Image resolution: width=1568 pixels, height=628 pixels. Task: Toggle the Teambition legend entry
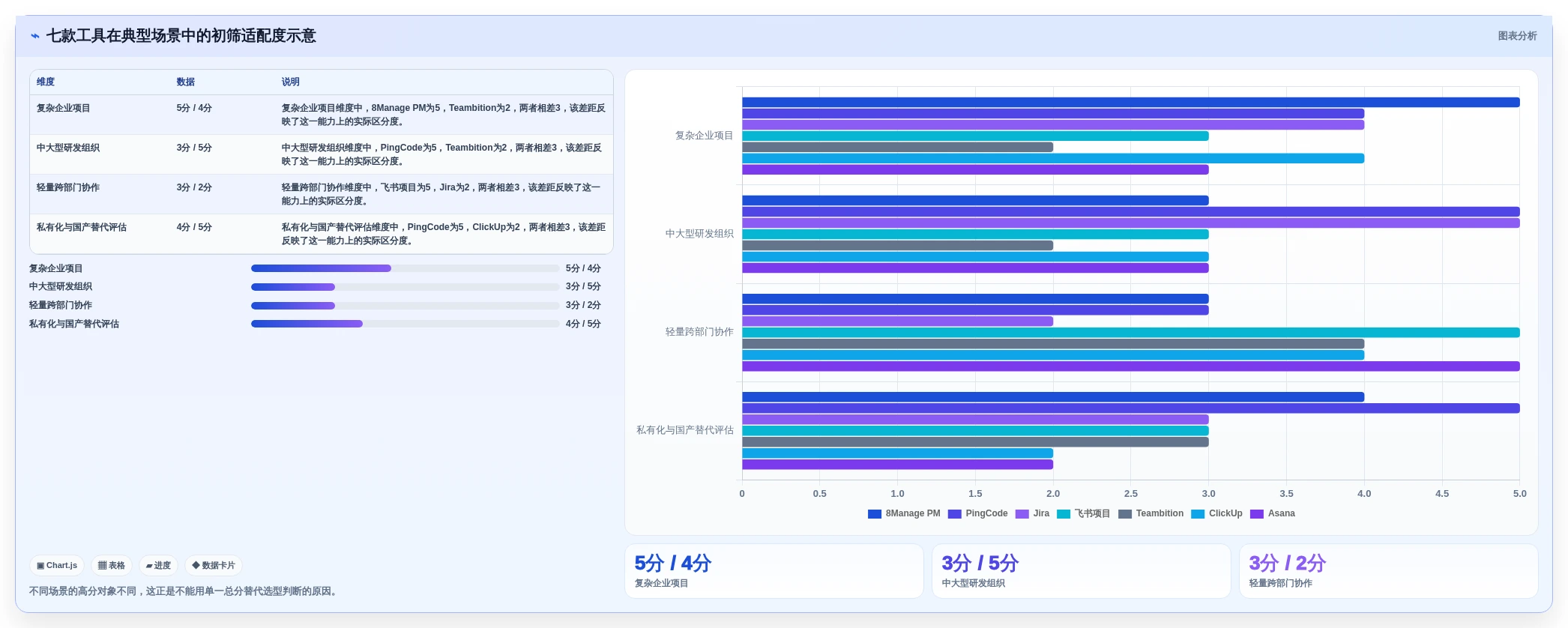coord(1151,514)
